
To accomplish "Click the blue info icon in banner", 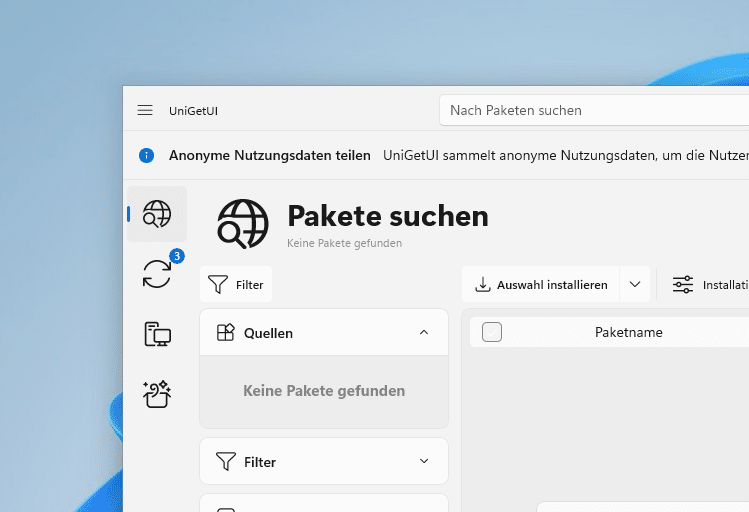I will [146, 155].
